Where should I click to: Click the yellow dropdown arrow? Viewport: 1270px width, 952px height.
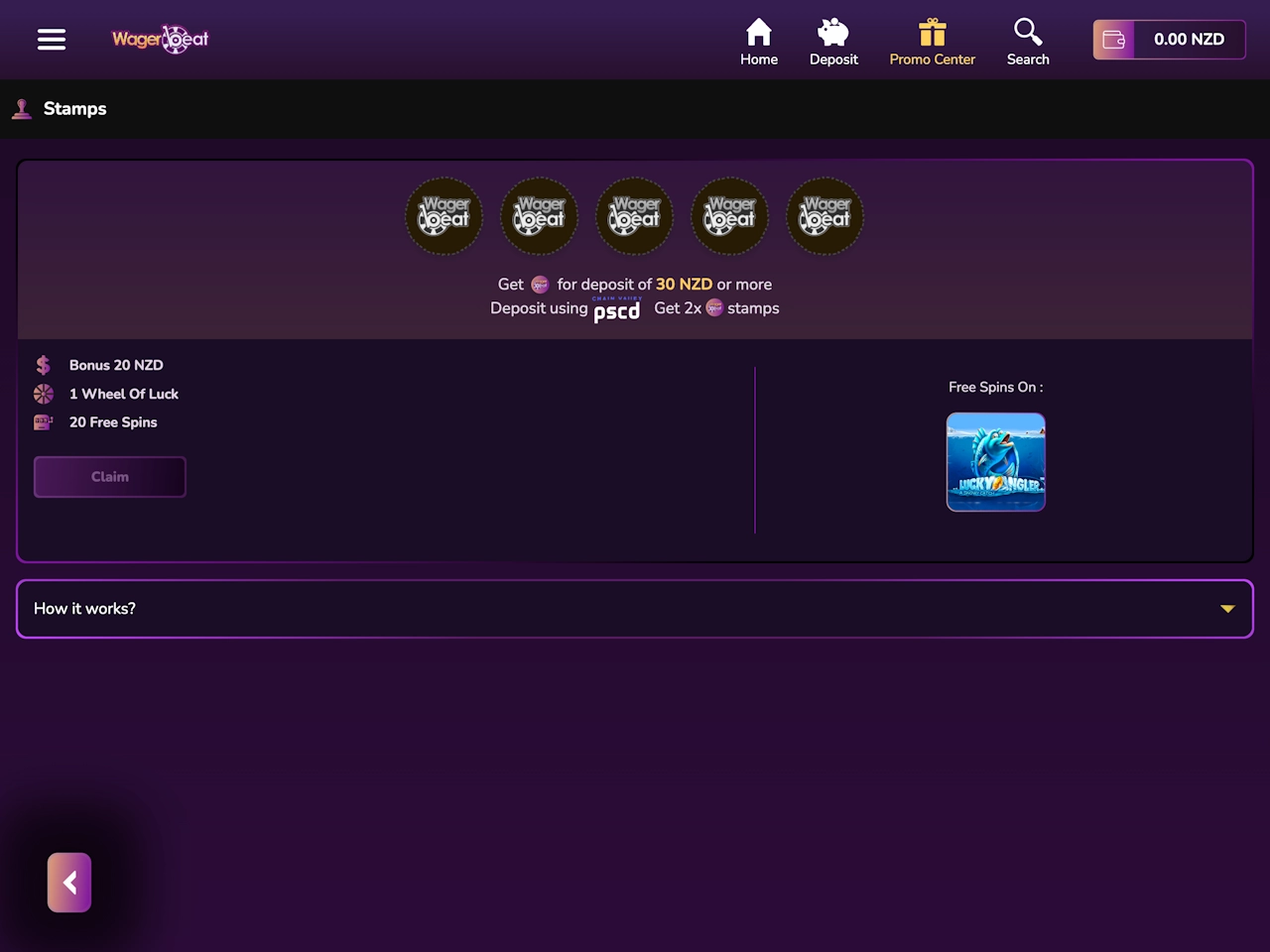1227,609
